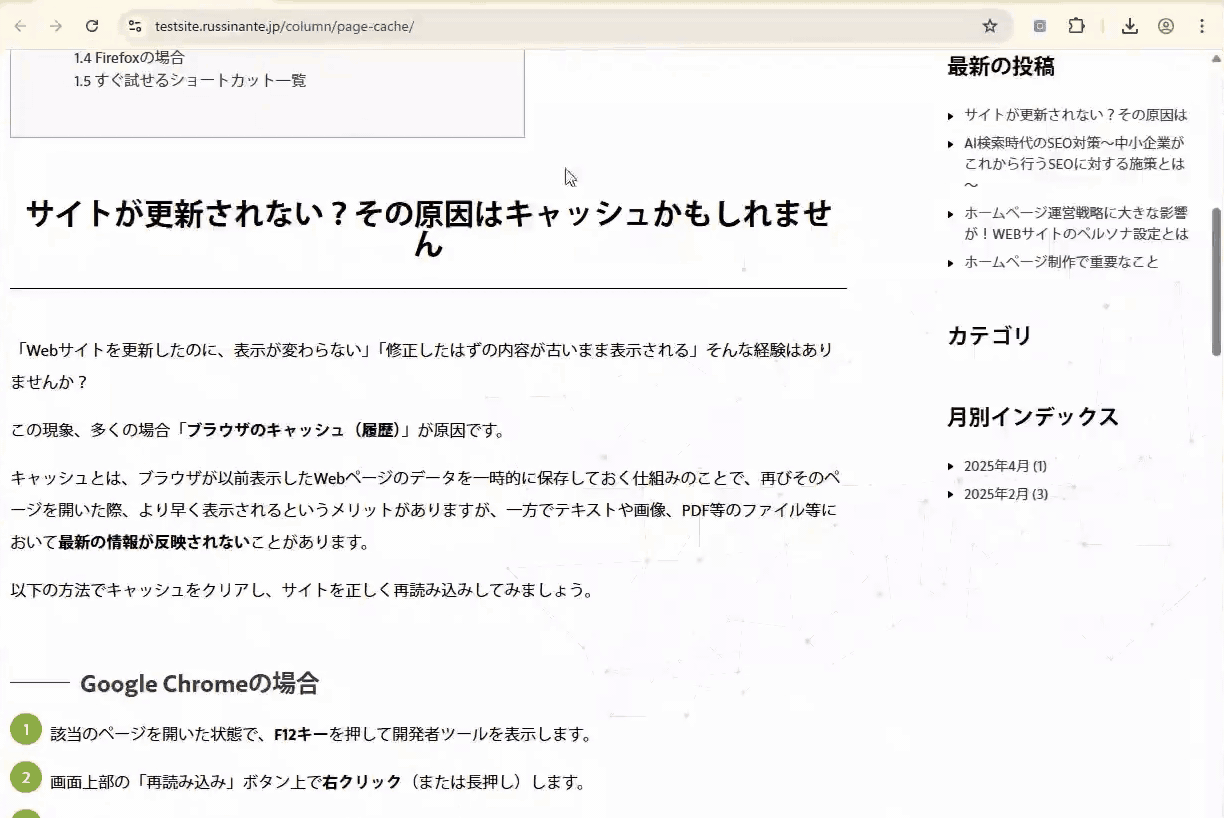This screenshot has width=1224, height=818.
Task: Open the 2025年2月 (3) monthly archive
Action: tap(1005, 494)
